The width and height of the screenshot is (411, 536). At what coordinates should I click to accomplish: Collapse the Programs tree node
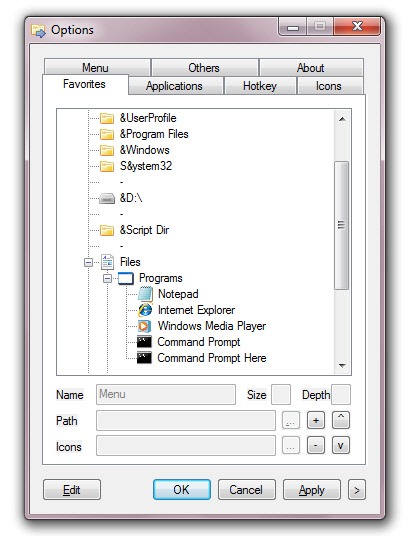point(107,278)
